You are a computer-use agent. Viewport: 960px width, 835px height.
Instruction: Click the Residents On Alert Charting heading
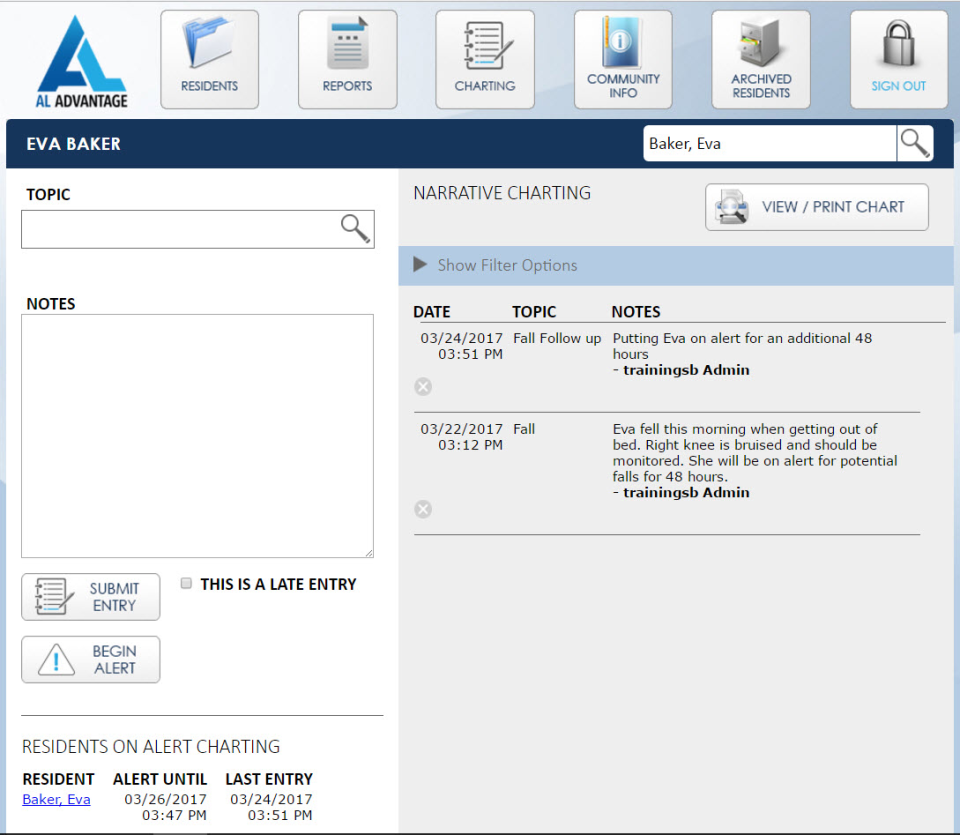pyautogui.click(x=151, y=746)
